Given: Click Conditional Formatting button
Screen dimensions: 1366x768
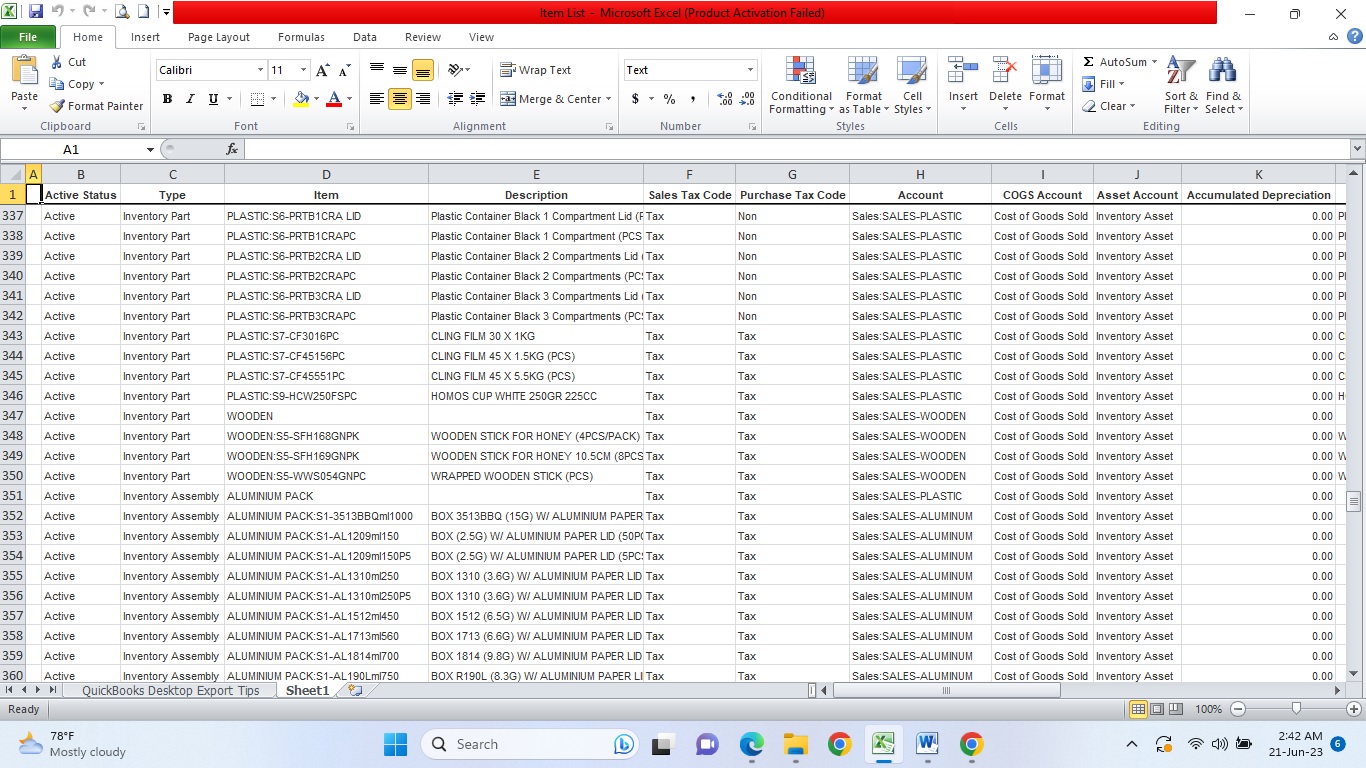Looking at the screenshot, I should (x=801, y=86).
